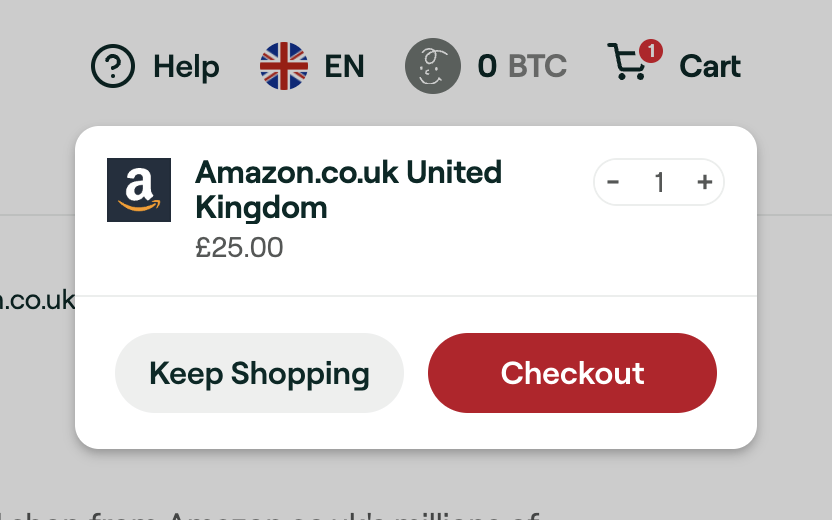
Task: Click the UK flag icon
Action: pyautogui.click(x=284, y=66)
